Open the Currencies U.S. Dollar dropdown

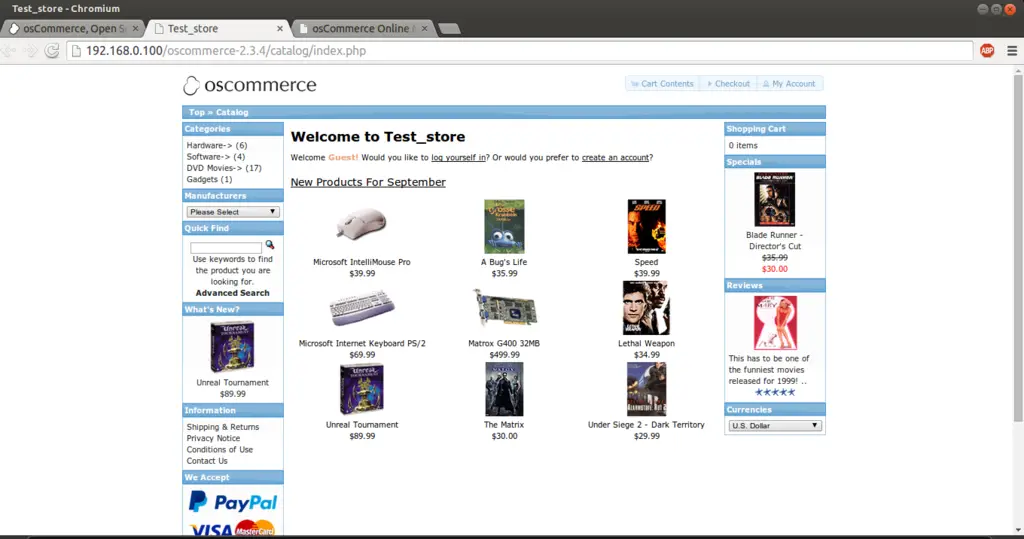[x=775, y=425]
